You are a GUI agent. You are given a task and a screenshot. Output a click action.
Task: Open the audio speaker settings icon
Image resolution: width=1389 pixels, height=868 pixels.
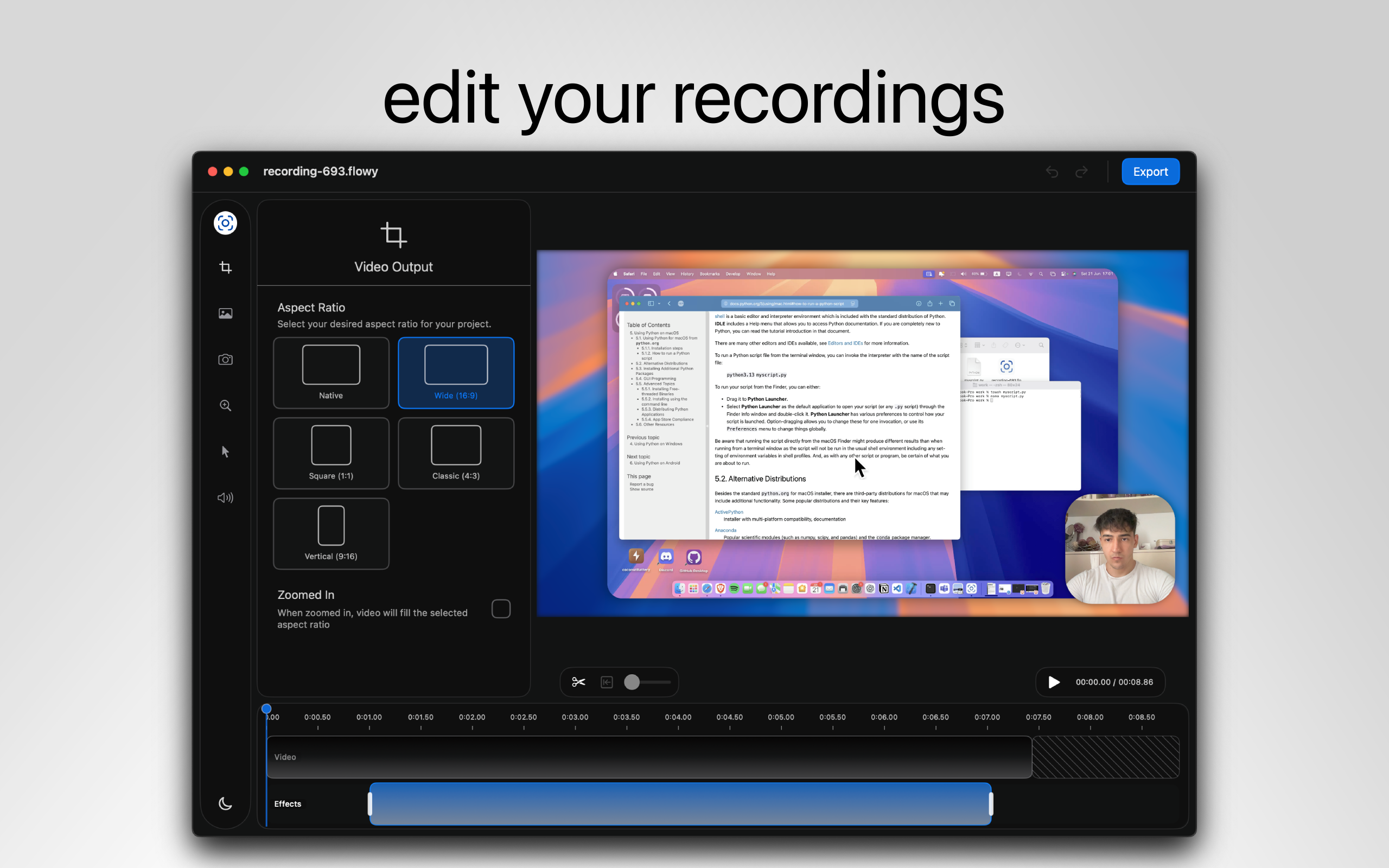(225, 497)
